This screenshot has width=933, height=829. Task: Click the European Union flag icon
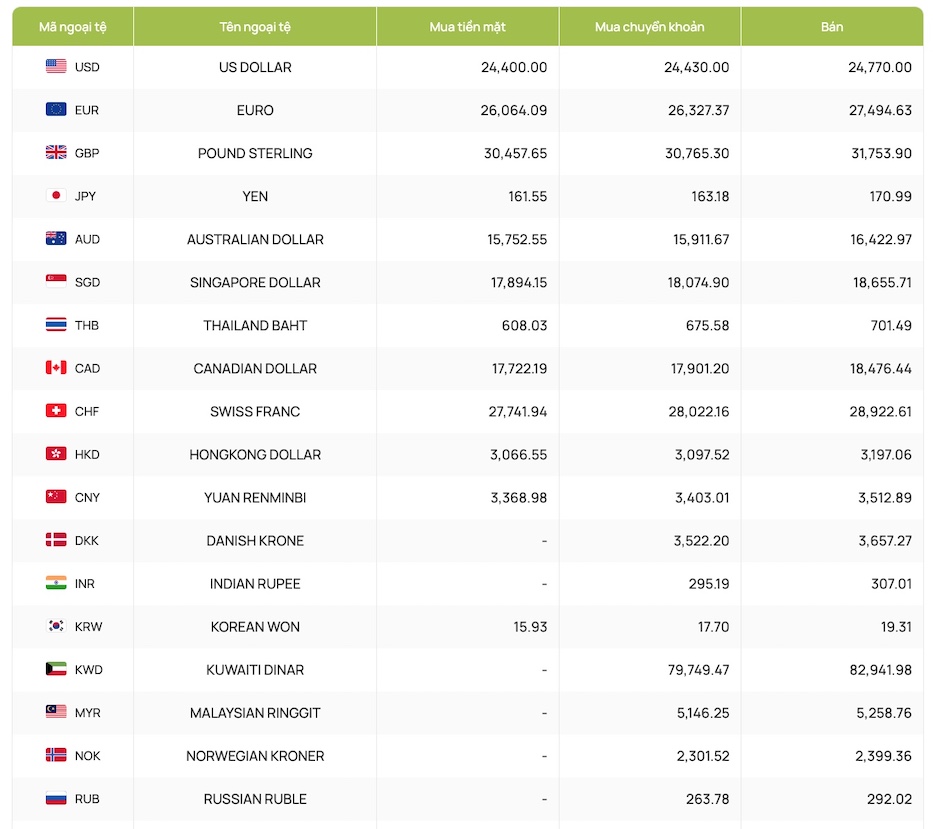point(56,110)
